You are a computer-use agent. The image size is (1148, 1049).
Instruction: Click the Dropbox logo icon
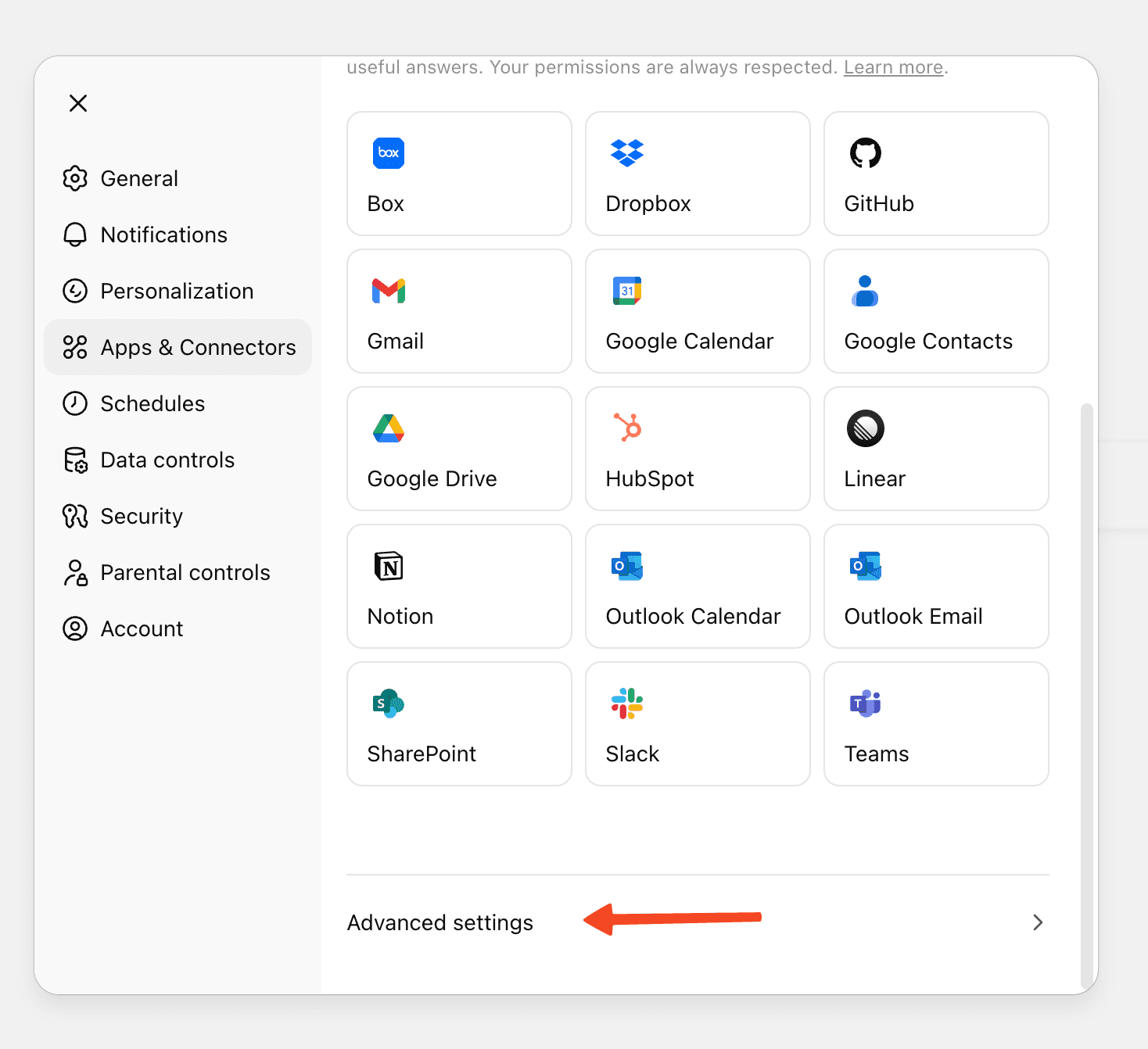(627, 153)
